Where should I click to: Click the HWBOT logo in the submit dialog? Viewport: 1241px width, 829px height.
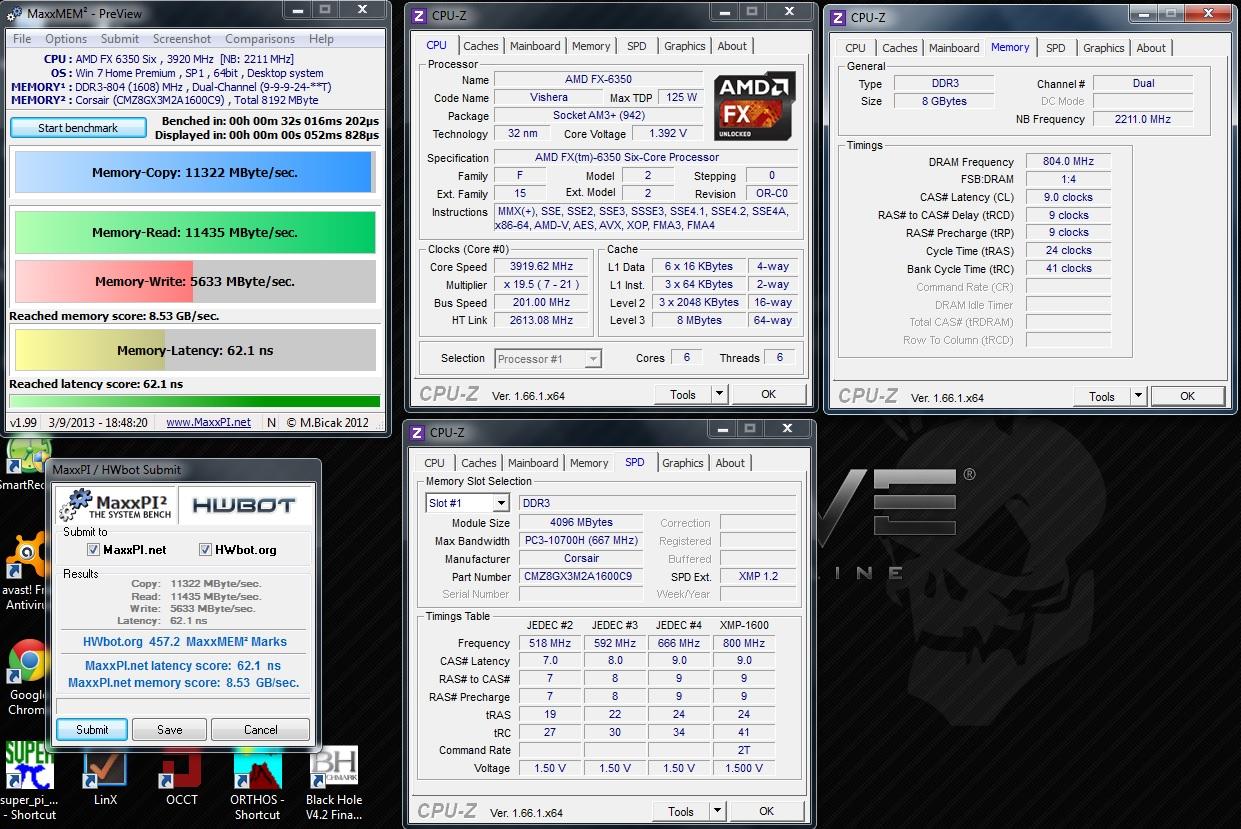point(243,505)
